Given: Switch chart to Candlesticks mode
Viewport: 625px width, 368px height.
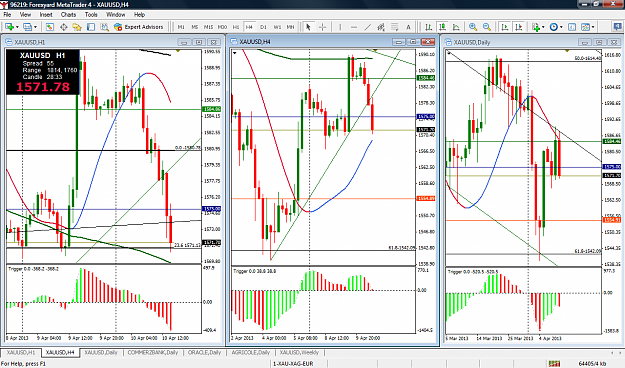Looking at the screenshot, I should (x=442, y=27).
